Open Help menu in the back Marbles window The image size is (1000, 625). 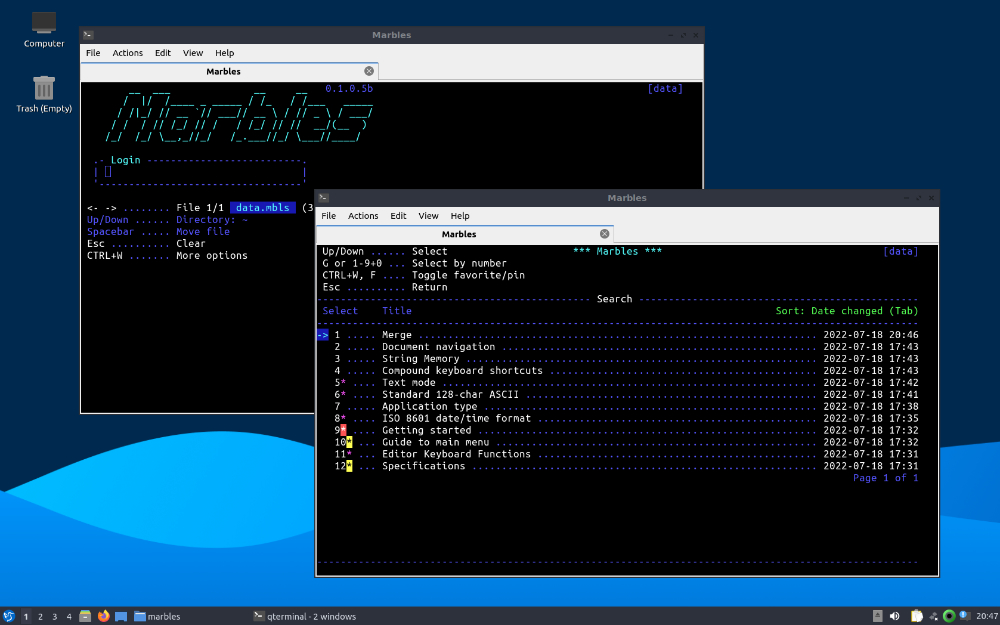[224, 53]
